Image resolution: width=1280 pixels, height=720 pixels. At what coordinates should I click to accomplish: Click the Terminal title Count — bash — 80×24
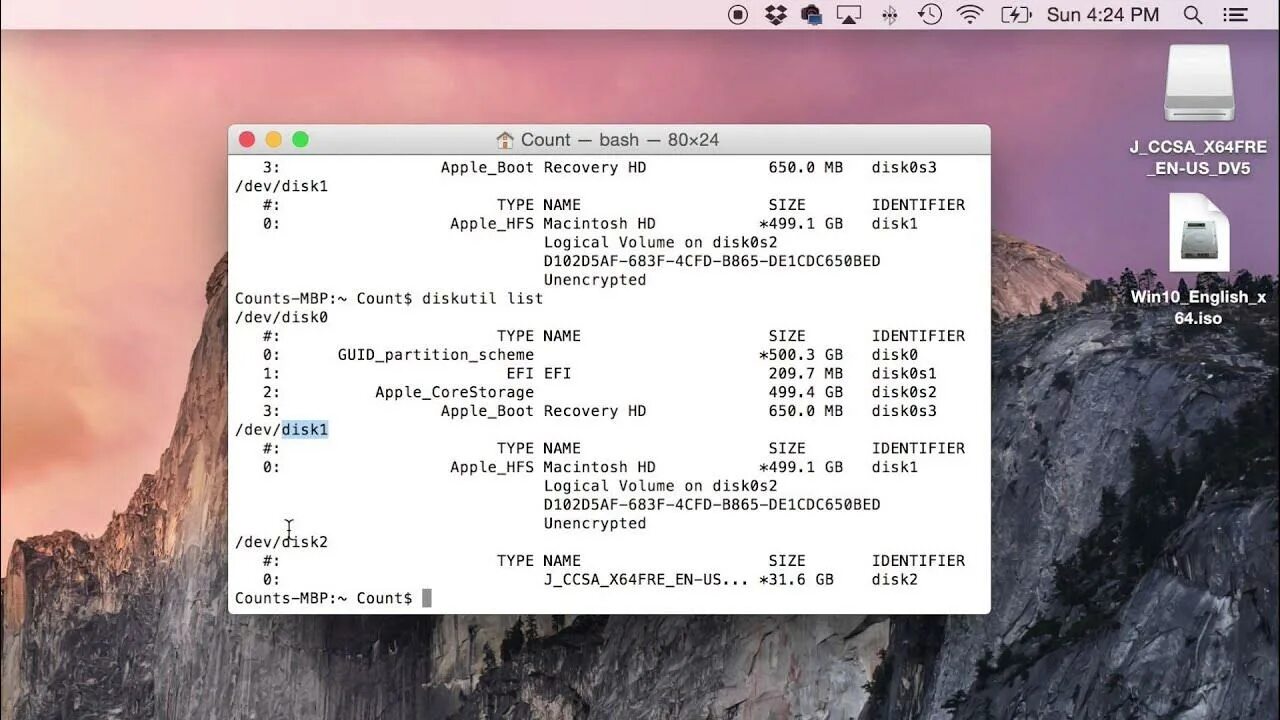tap(619, 140)
